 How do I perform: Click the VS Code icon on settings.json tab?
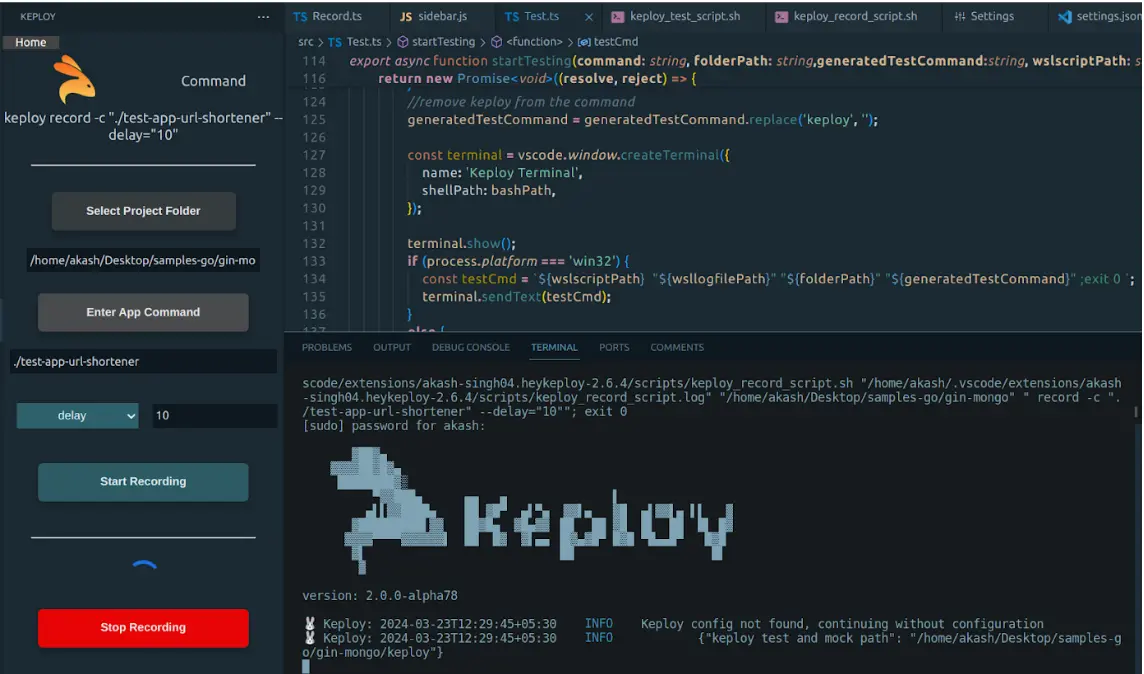1064,17
